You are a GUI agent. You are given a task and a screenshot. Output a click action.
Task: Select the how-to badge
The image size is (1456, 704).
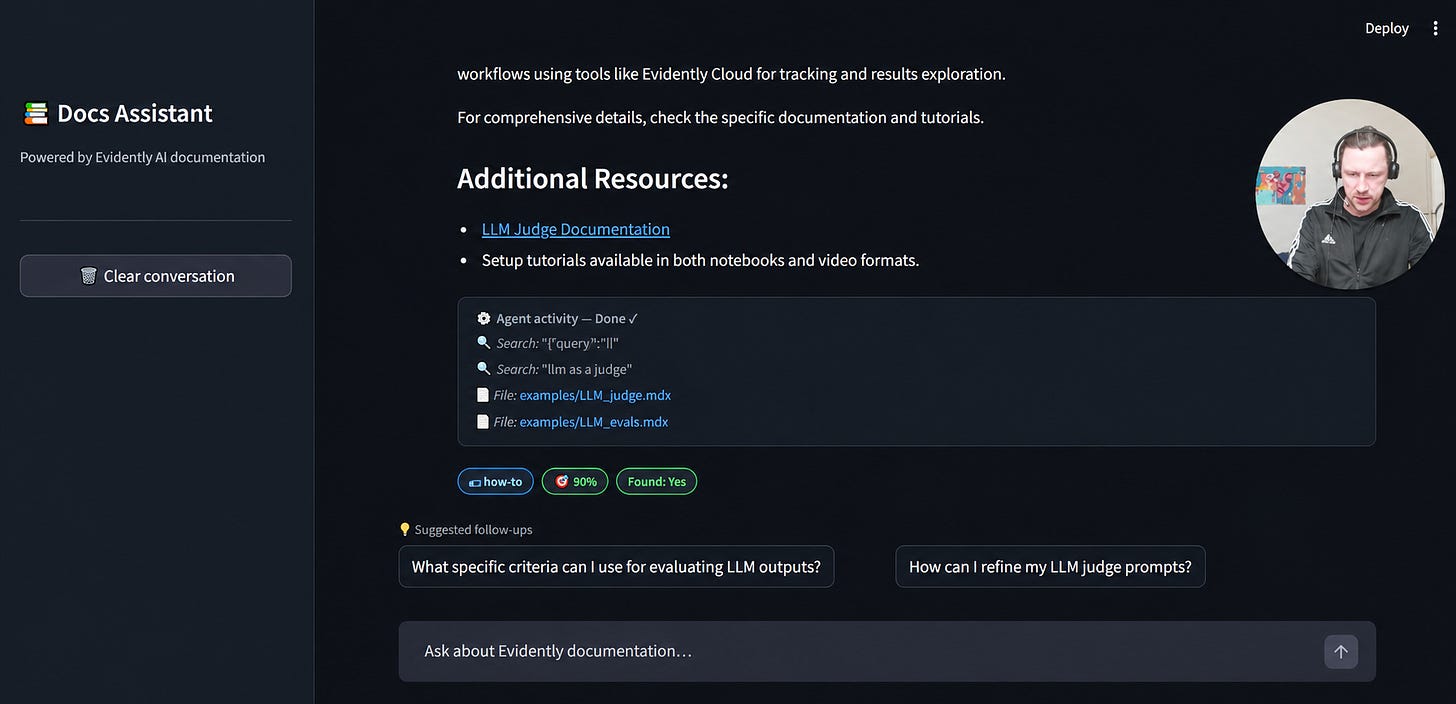(x=495, y=481)
